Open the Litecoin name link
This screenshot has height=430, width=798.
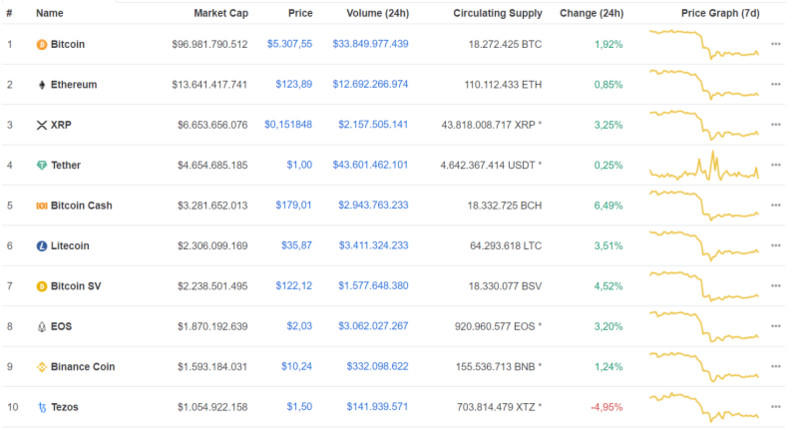coord(70,246)
